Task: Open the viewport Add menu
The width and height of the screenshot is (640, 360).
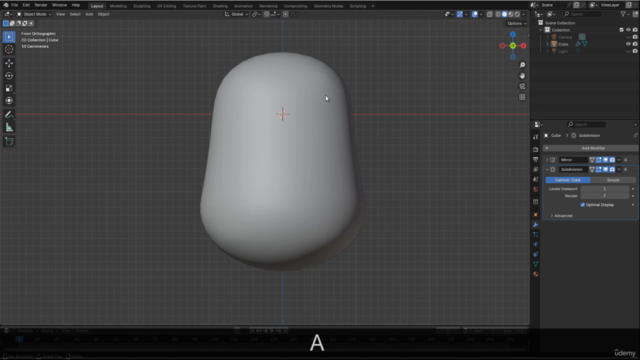Action: tap(89, 14)
